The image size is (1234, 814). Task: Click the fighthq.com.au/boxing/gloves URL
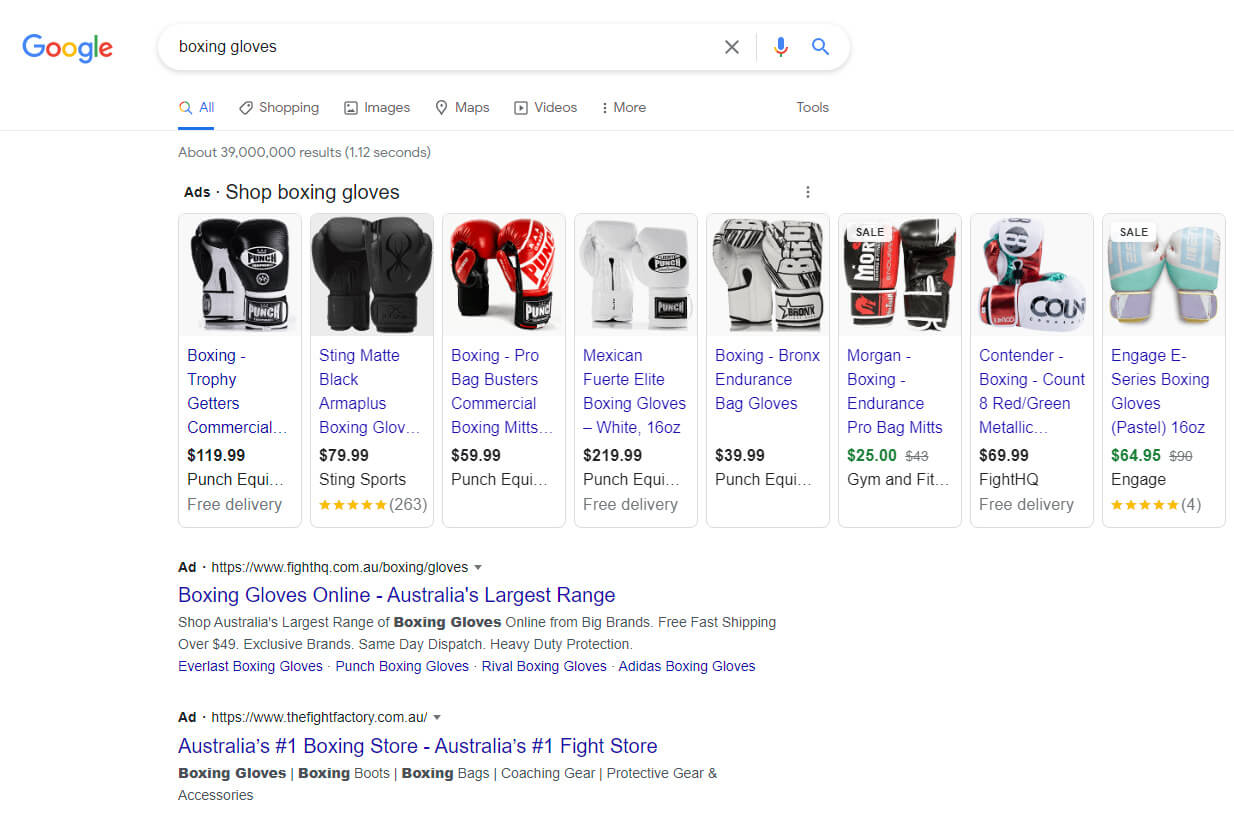point(340,567)
